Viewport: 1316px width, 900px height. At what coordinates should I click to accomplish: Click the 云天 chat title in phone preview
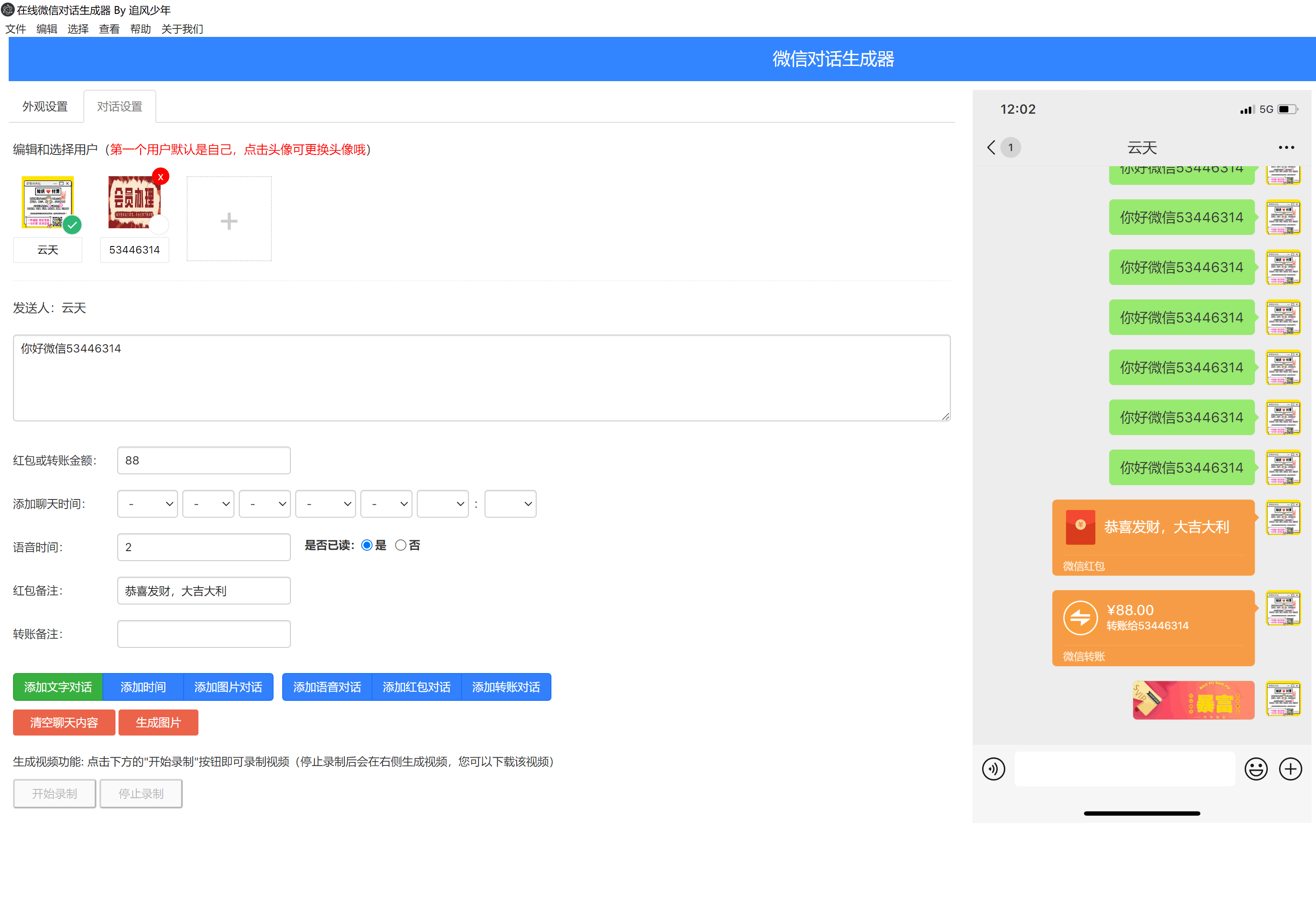pos(1141,148)
